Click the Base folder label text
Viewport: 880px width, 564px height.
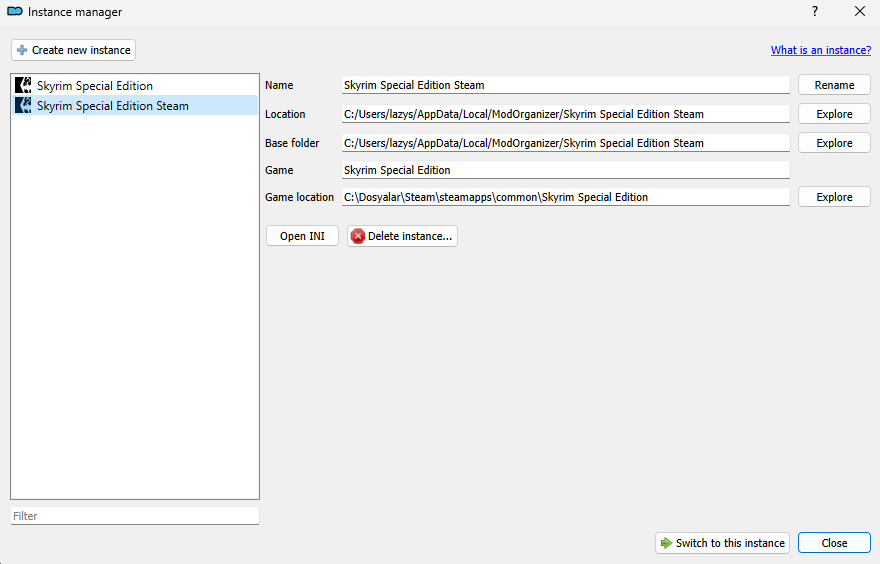pyautogui.click(x=292, y=143)
